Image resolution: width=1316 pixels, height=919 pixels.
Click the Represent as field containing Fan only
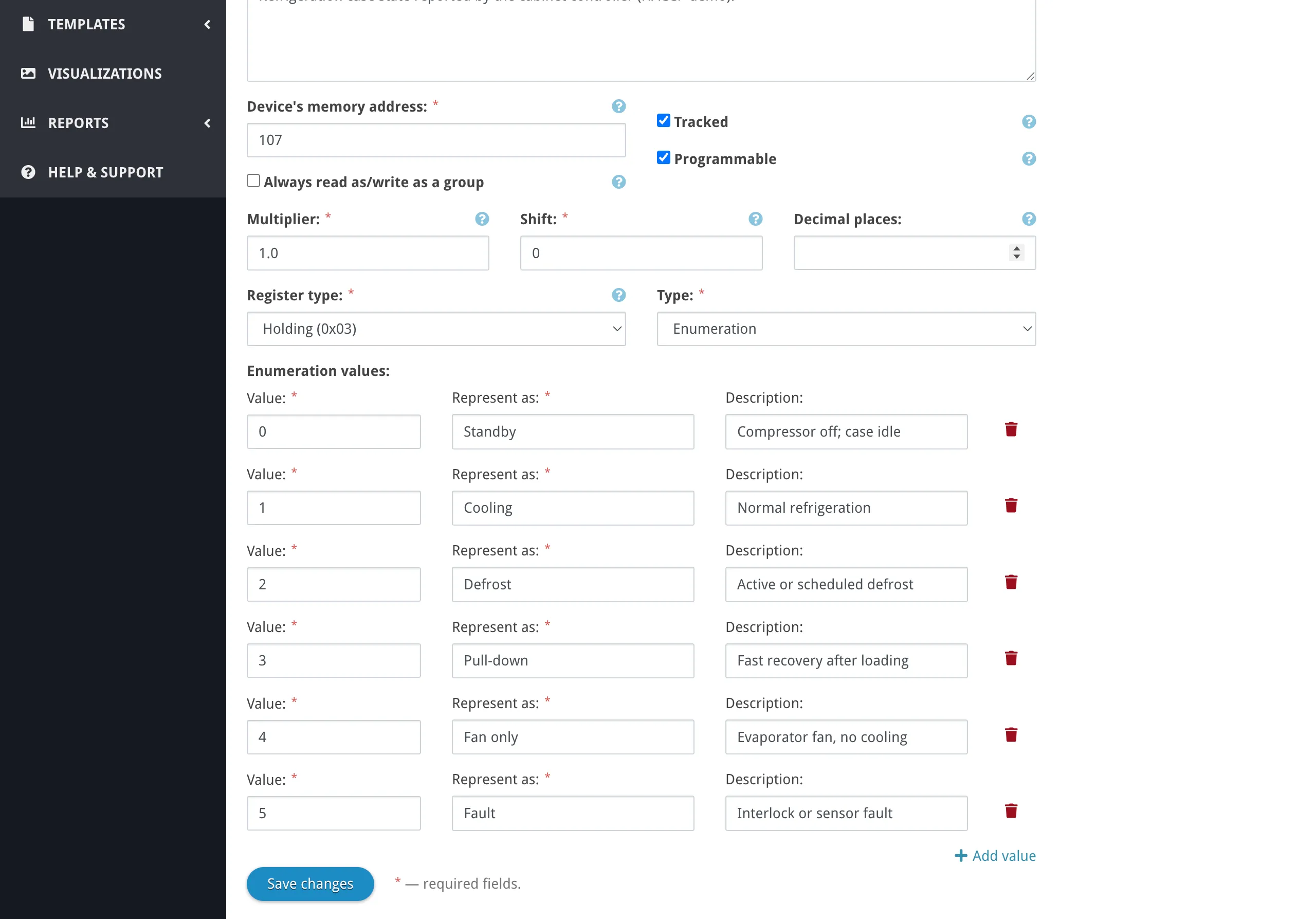(x=573, y=737)
